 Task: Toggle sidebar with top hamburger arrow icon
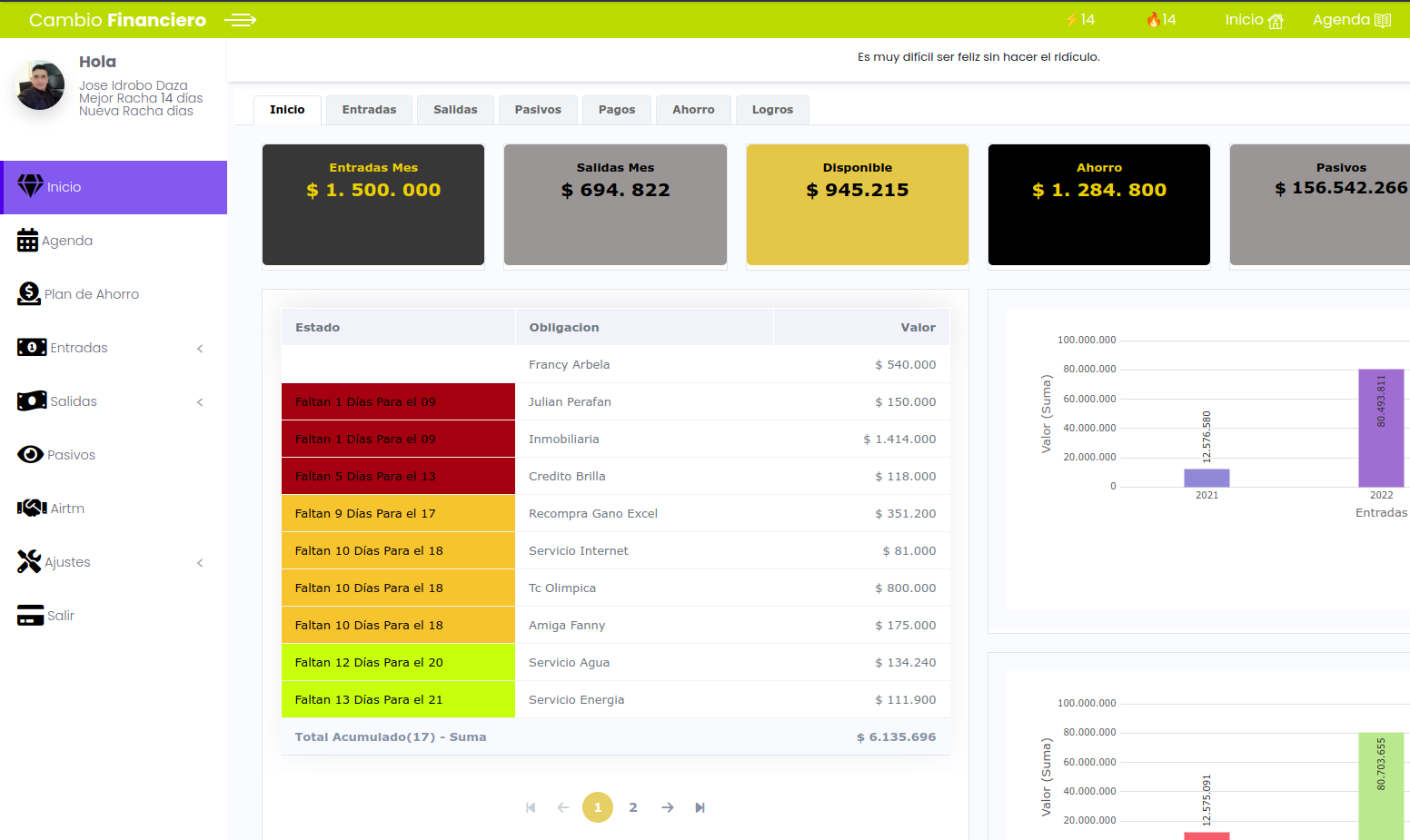click(x=240, y=20)
